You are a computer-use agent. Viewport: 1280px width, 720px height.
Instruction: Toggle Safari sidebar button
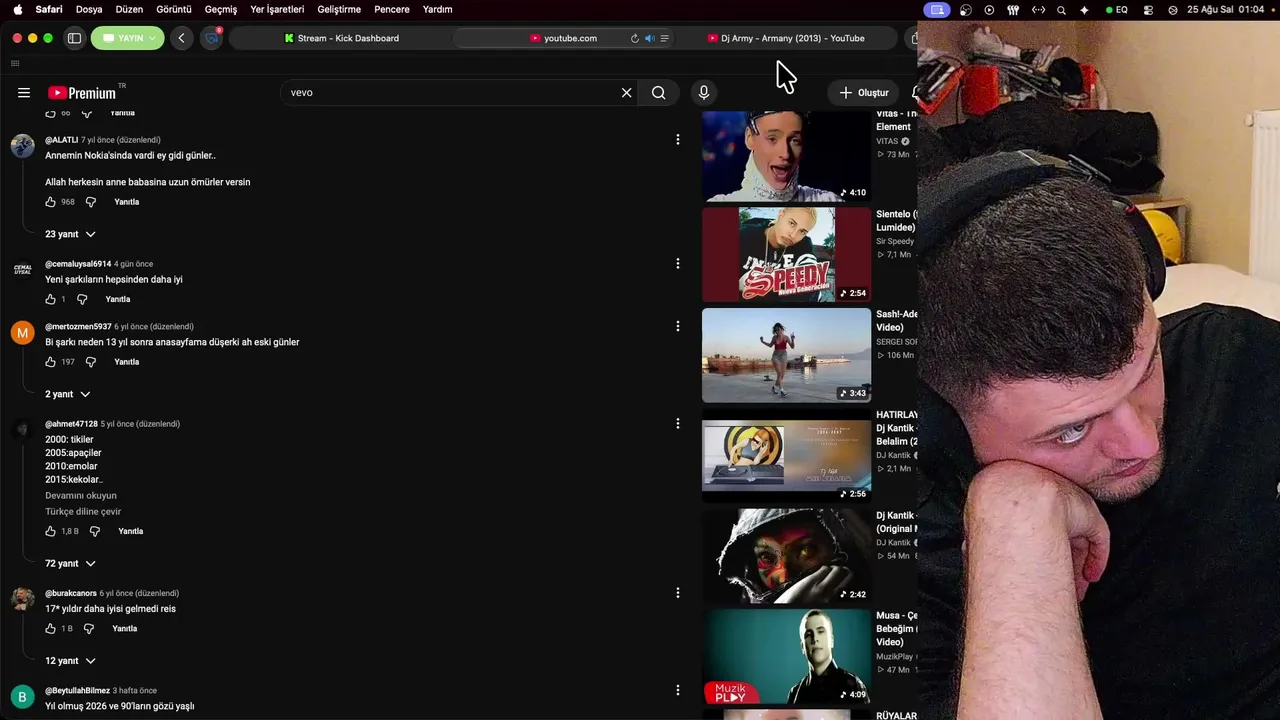click(x=74, y=38)
